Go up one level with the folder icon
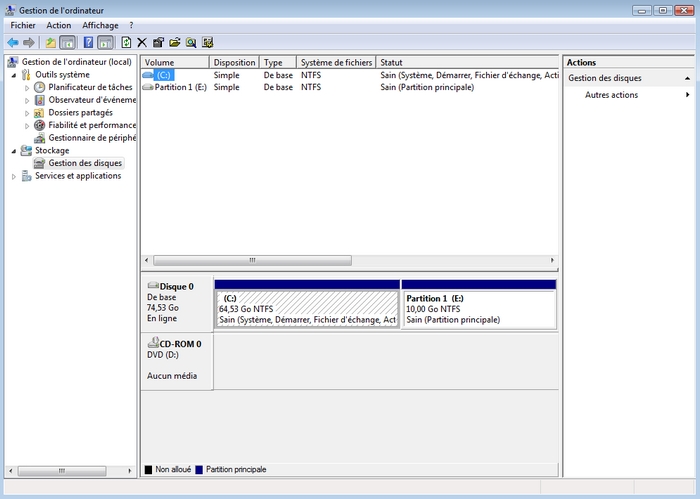 point(50,42)
